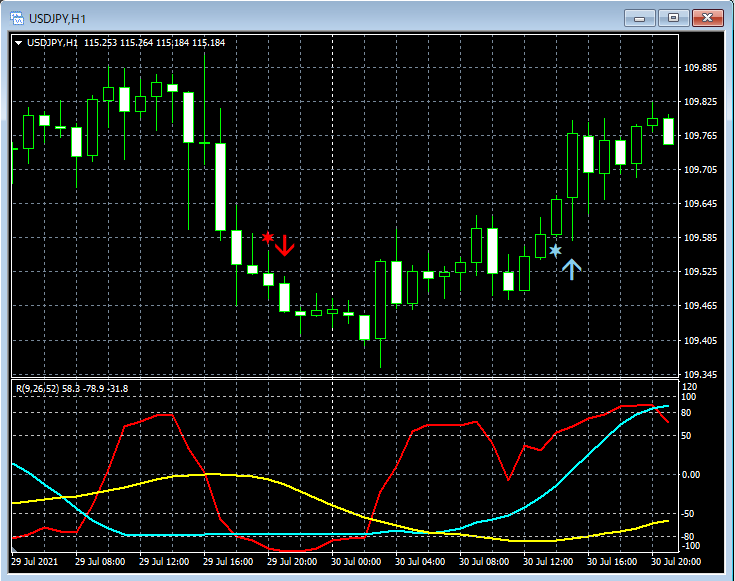
Task: Click the 30 Jul 04:00 time label
Action: click(x=420, y=561)
